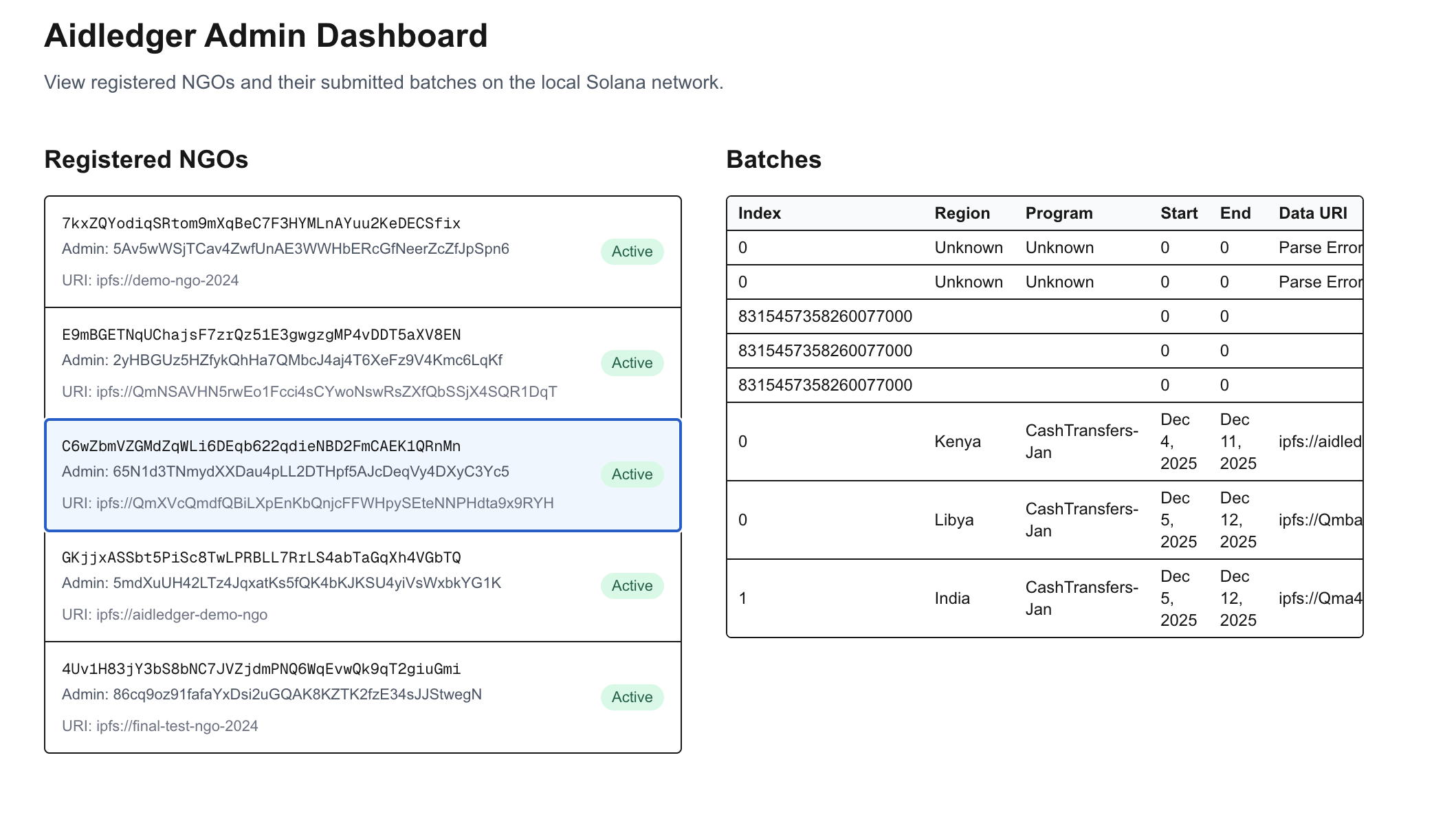This screenshot has height=828, width=1456.
Task: Click the Index column header
Action: [759, 213]
